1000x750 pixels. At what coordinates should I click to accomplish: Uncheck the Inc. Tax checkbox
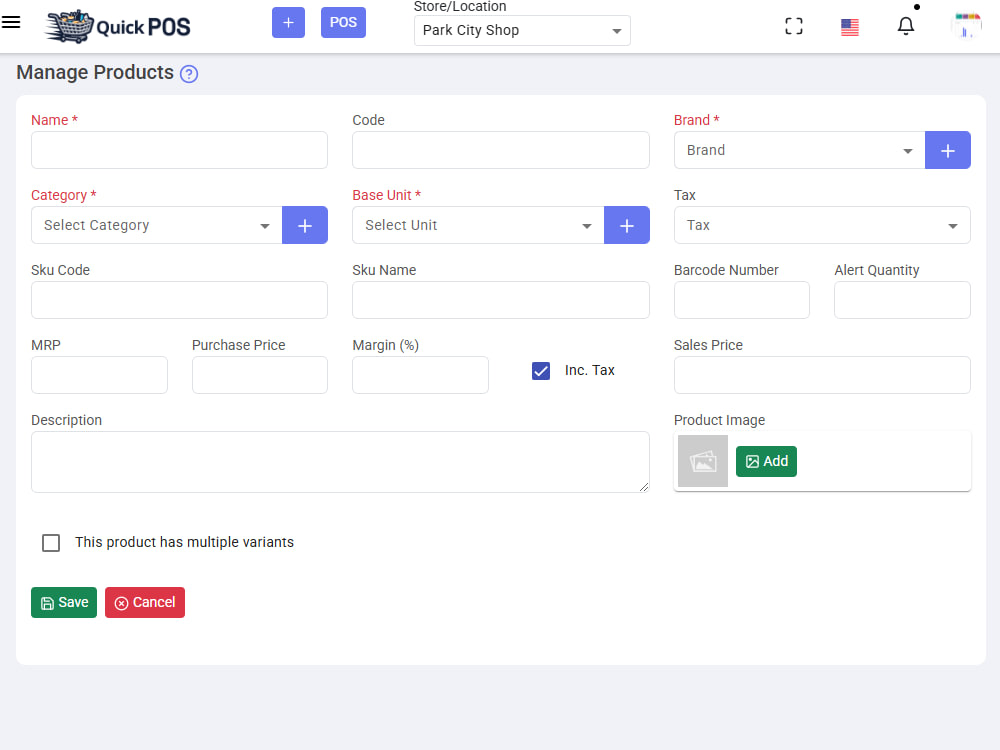tap(541, 371)
